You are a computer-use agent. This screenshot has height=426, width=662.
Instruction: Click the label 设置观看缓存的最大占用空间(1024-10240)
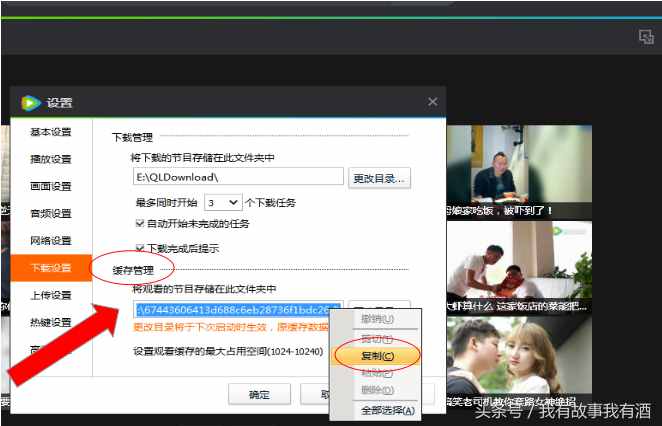(228, 351)
